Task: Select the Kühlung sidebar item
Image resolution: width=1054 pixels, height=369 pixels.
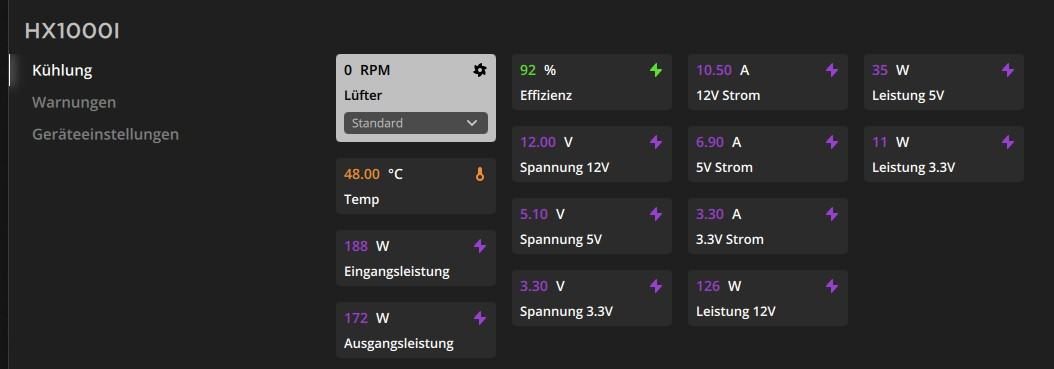Action: 63,70
